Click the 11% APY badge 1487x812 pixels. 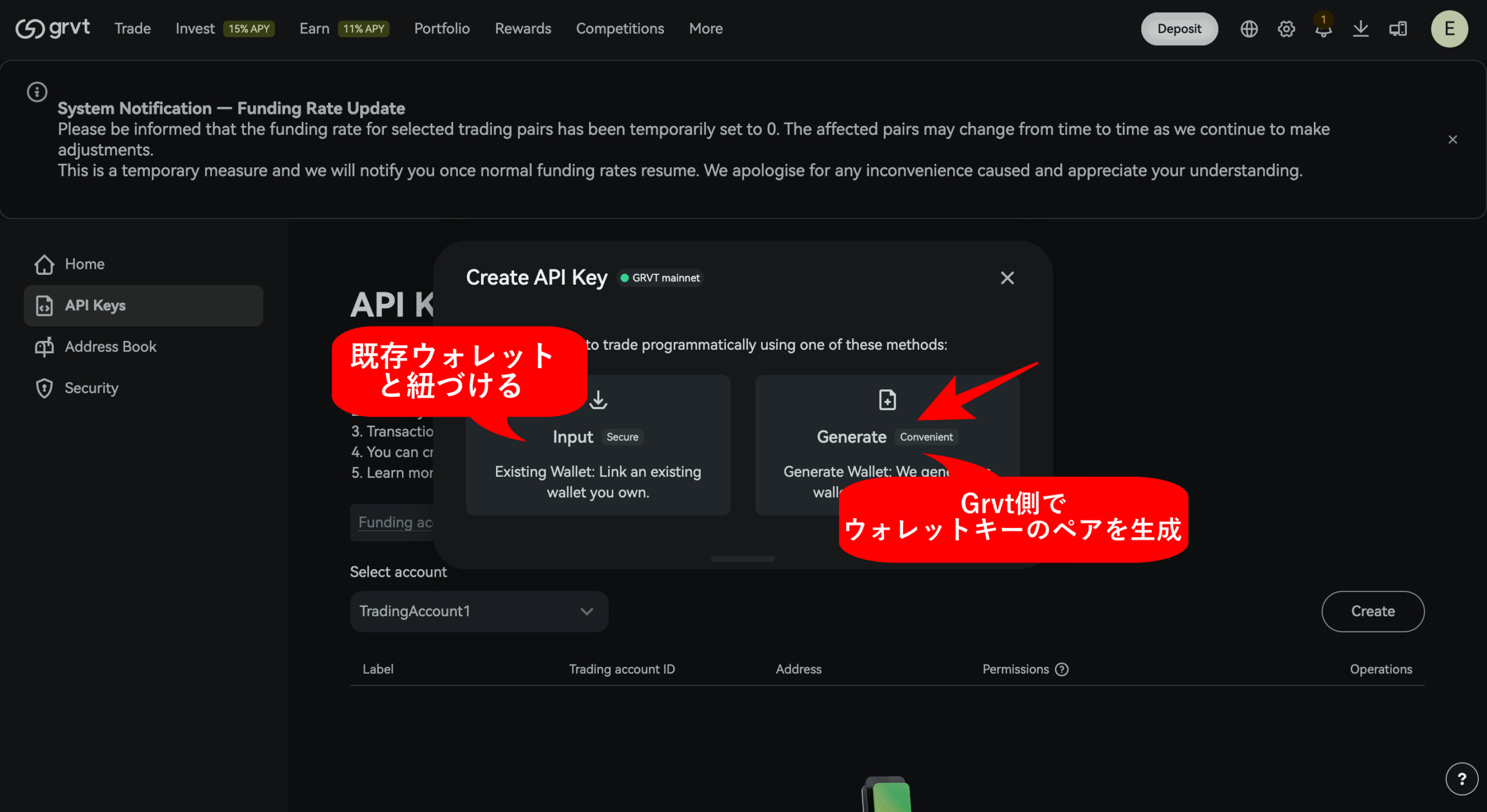pos(364,28)
